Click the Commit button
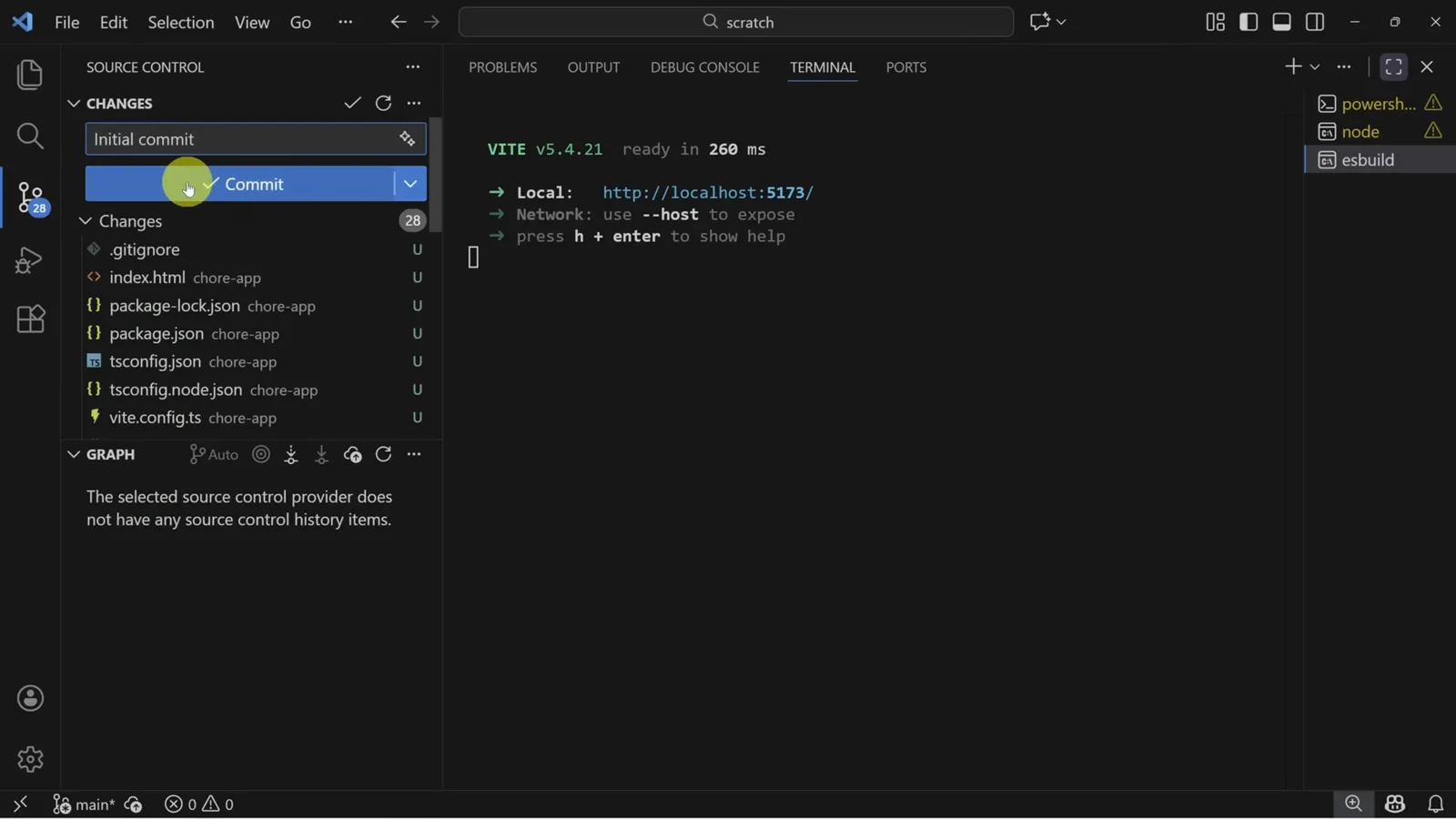Screen dimensions: 1456x819 [x=240, y=184]
